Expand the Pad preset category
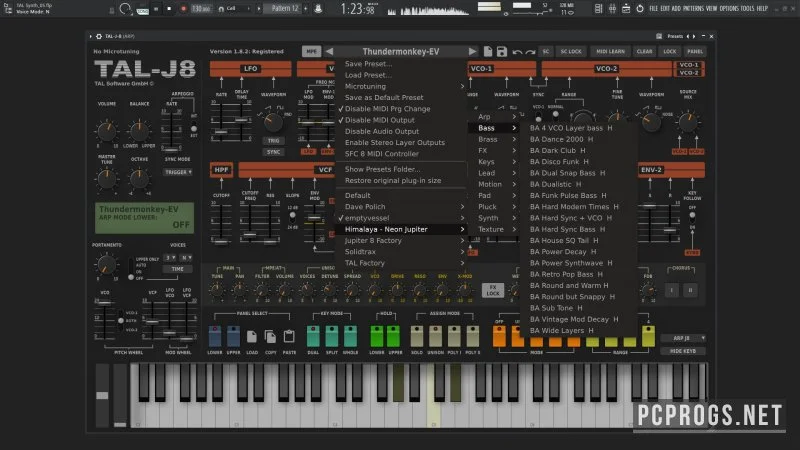Screen dimensions: 800x450 (494, 195)
